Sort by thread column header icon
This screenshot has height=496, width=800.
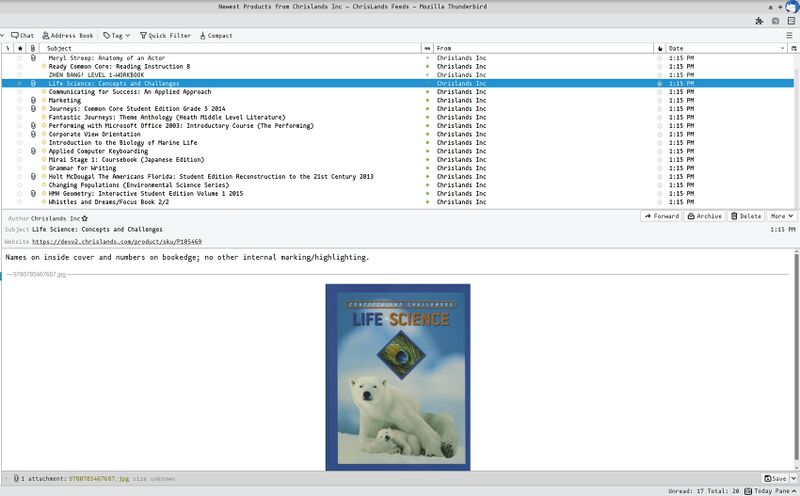coord(8,48)
